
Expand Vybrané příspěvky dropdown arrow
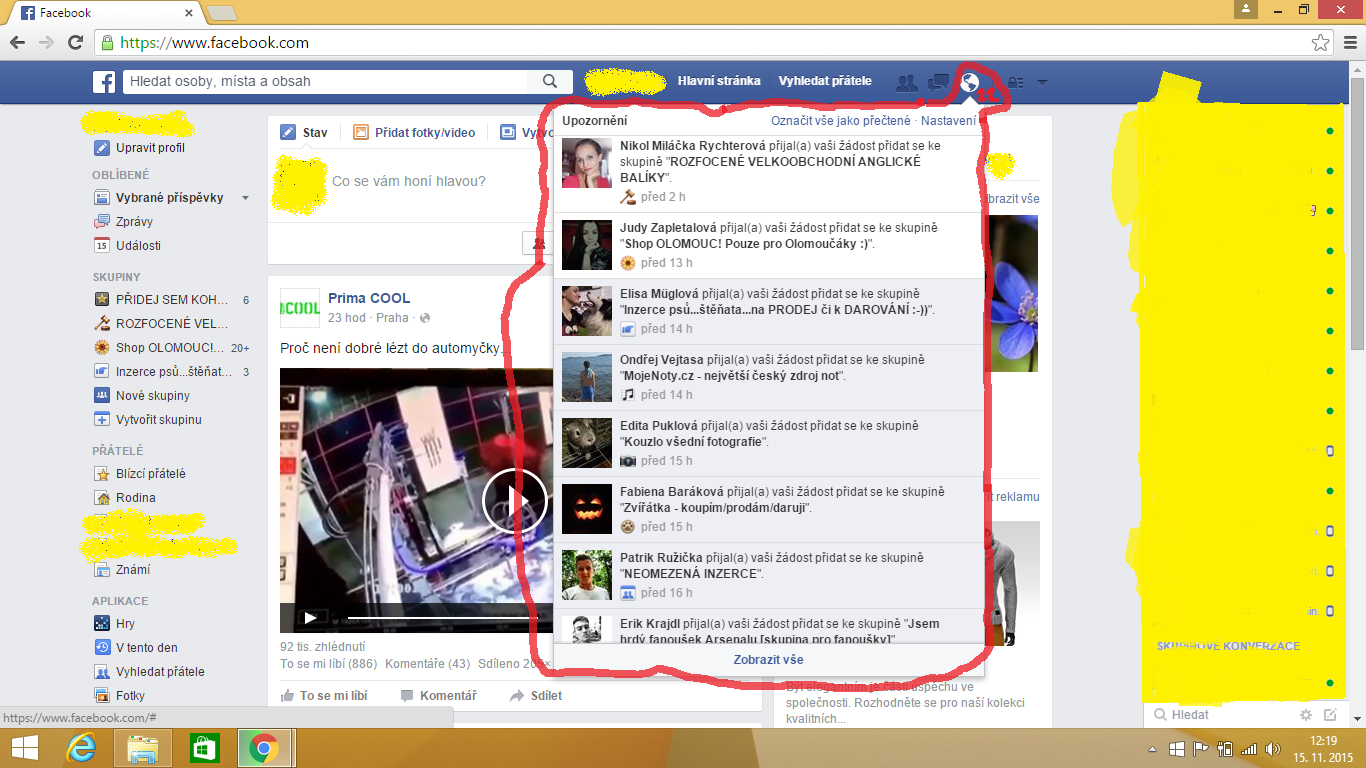[x=245, y=198]
